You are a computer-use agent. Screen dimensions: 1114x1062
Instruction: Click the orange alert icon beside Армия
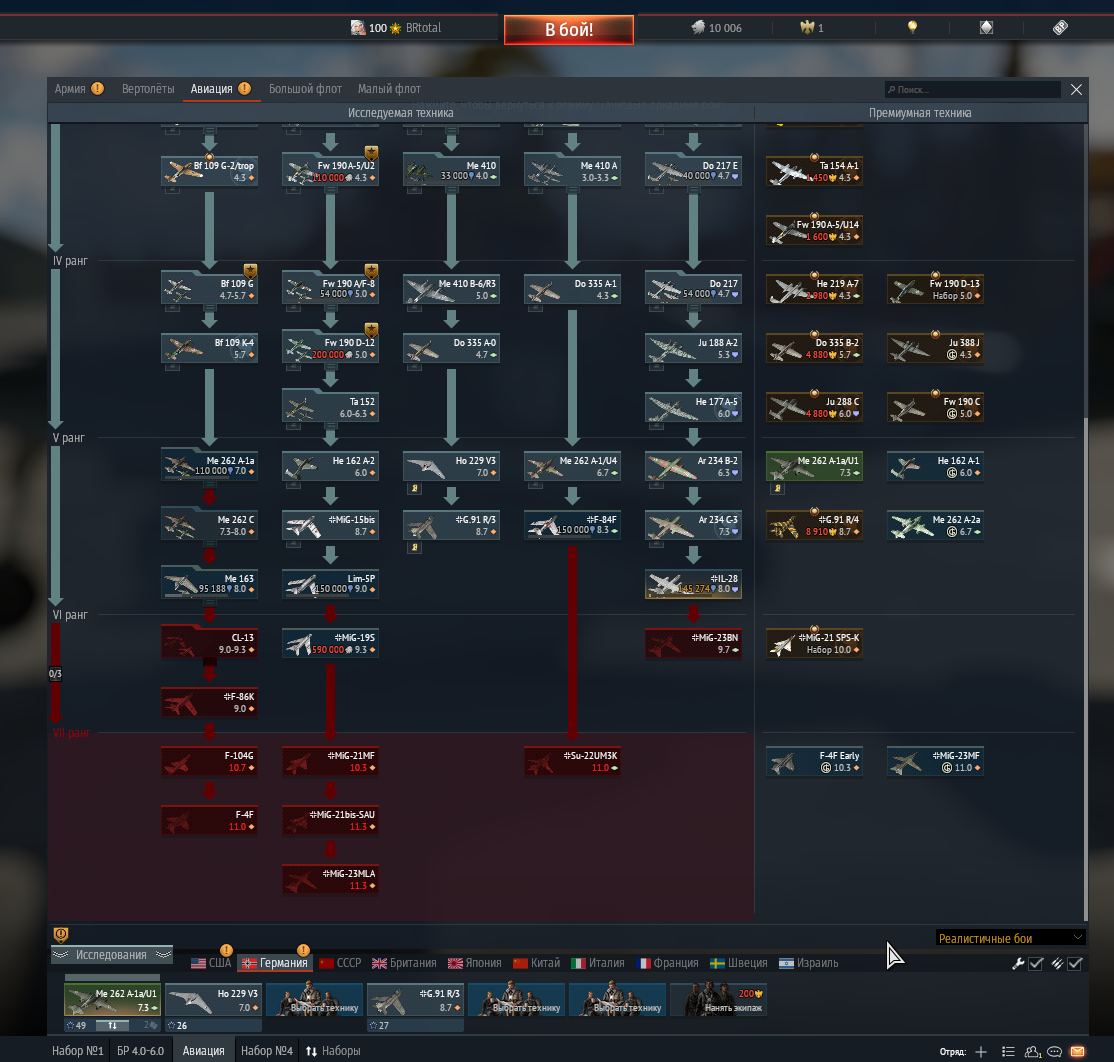click(97, 88)
